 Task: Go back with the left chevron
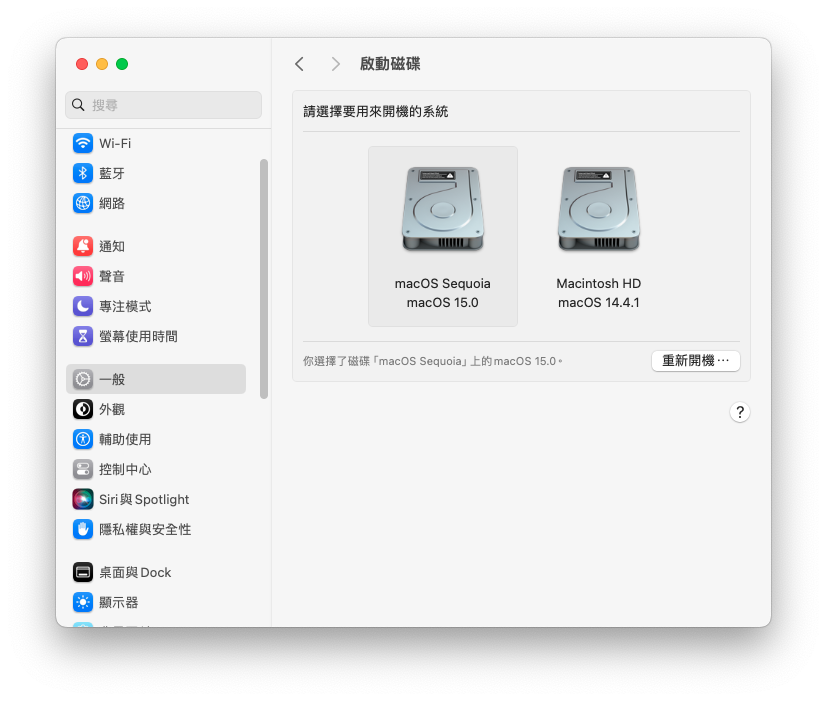[300, 64]
